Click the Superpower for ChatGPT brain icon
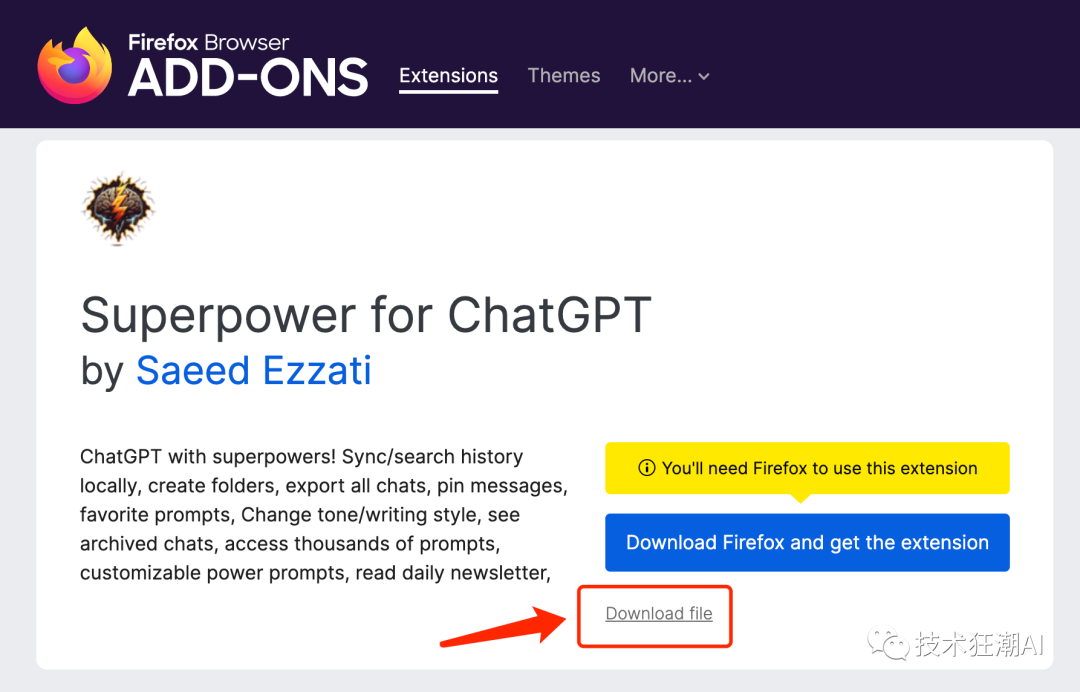1080x692 pixels. 118,209
